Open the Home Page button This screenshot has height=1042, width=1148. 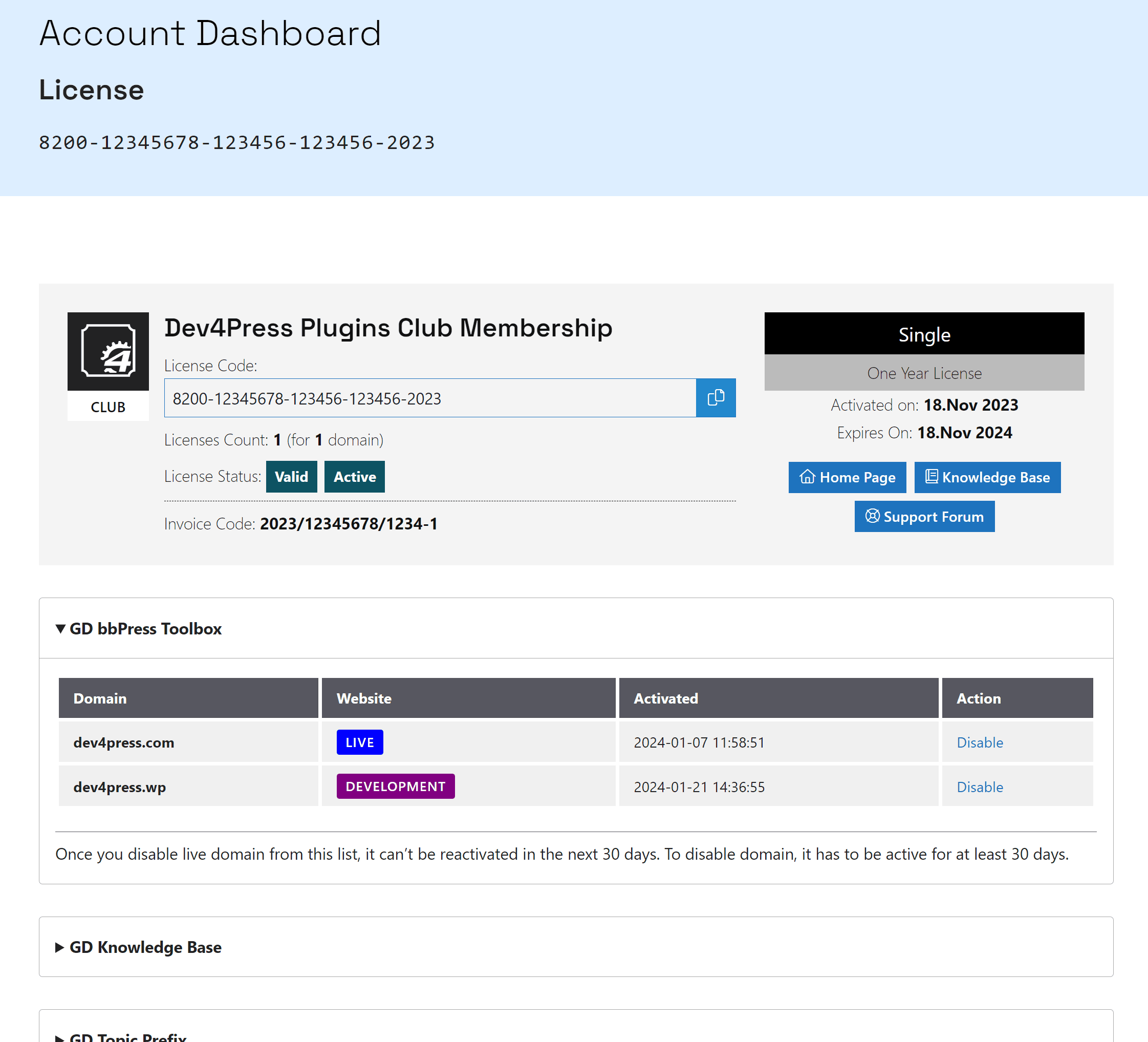point(847,477)
